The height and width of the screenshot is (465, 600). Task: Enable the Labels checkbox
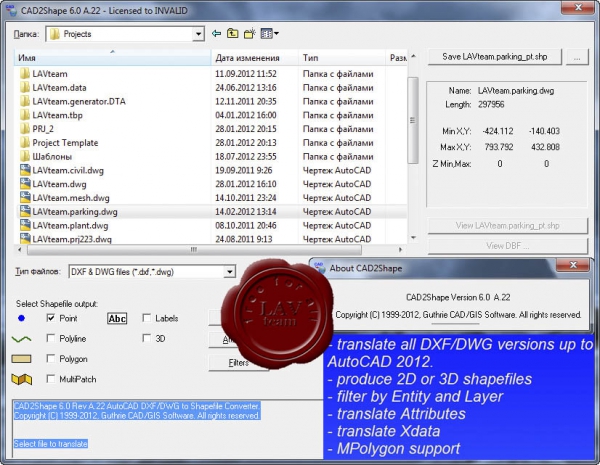click(147, 318)
